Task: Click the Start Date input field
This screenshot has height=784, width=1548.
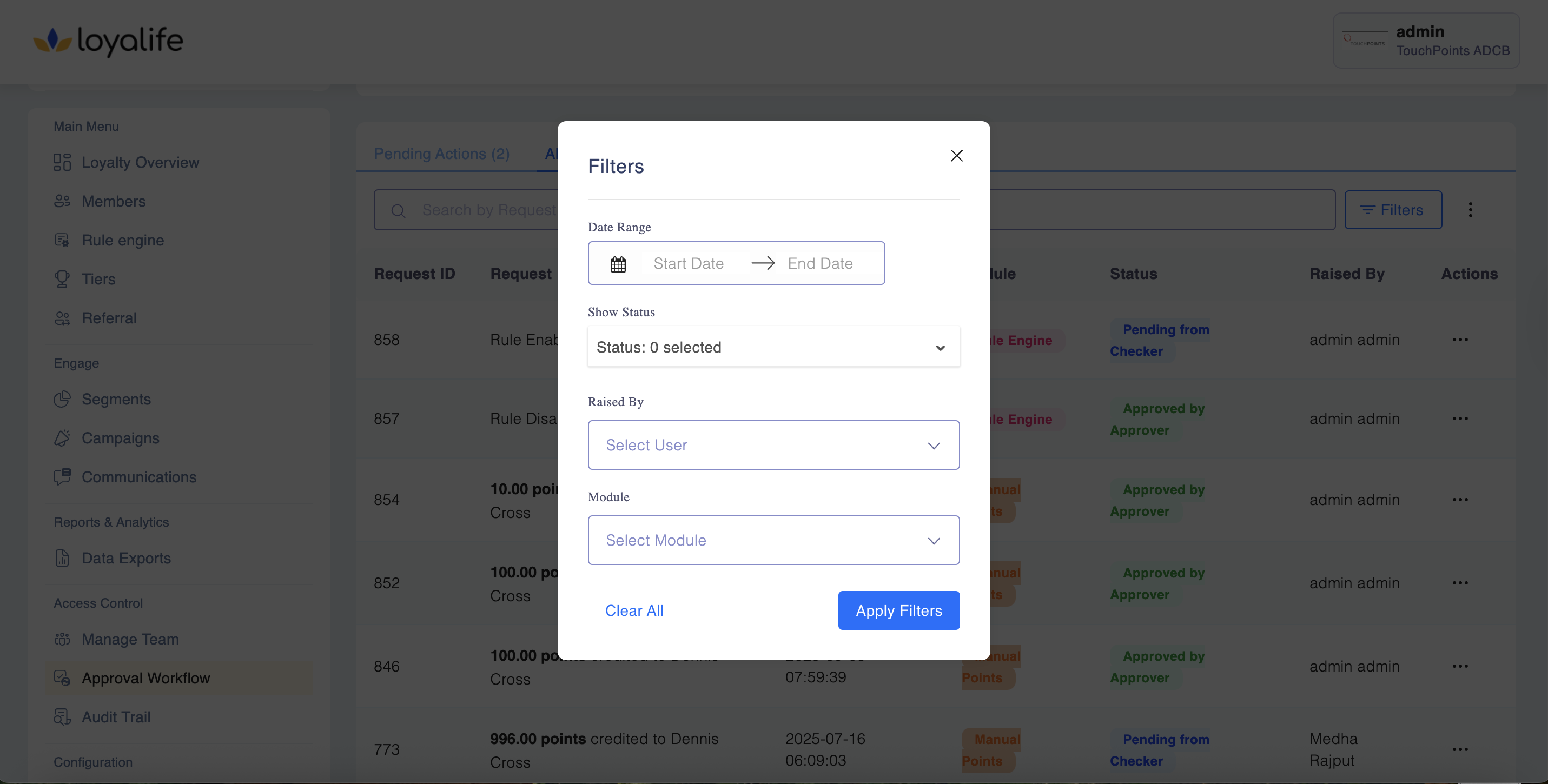Action: pyautogui.click(x=688, y=264)
